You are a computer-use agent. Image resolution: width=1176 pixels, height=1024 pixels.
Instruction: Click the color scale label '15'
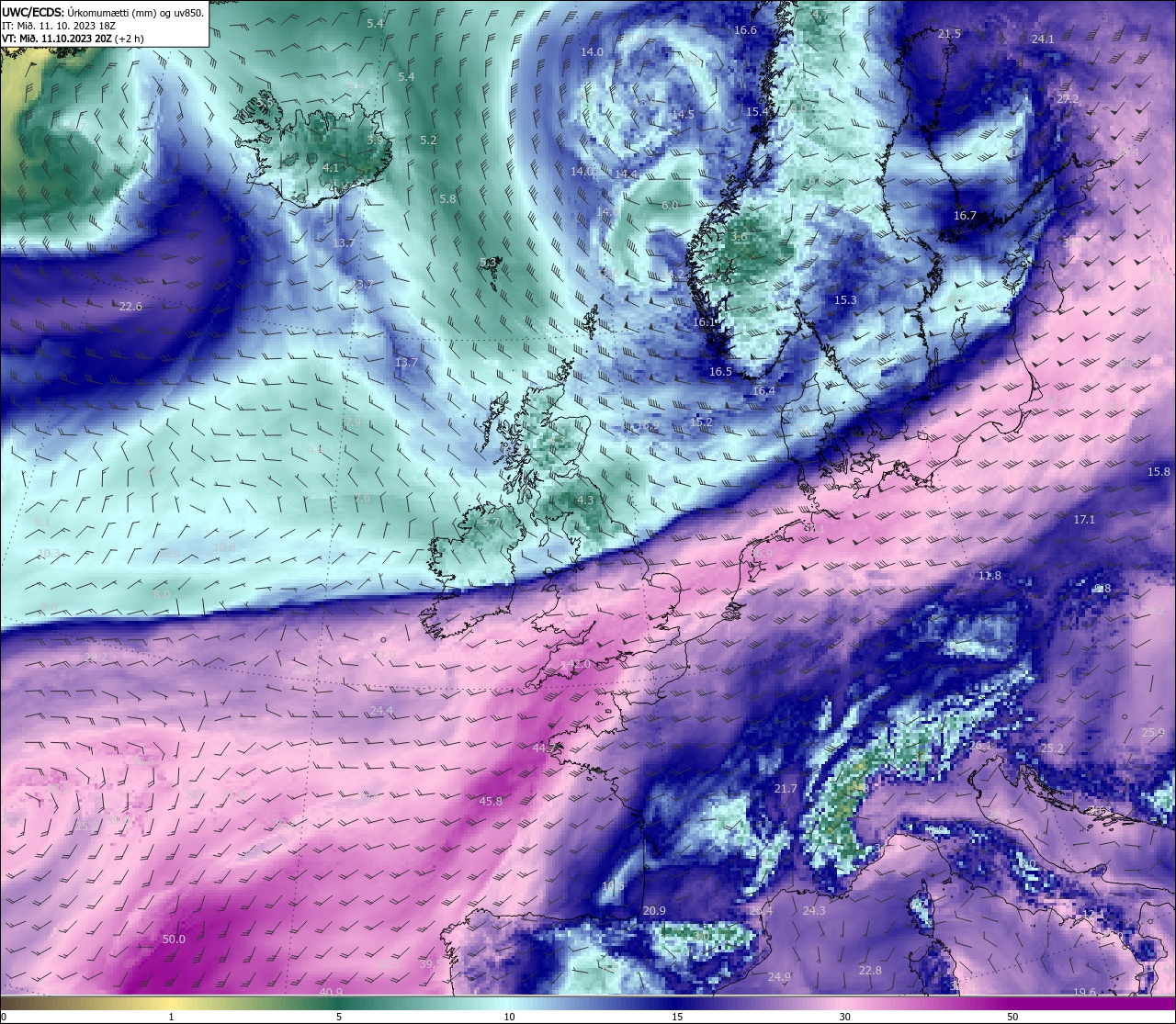coord(677,1017)
